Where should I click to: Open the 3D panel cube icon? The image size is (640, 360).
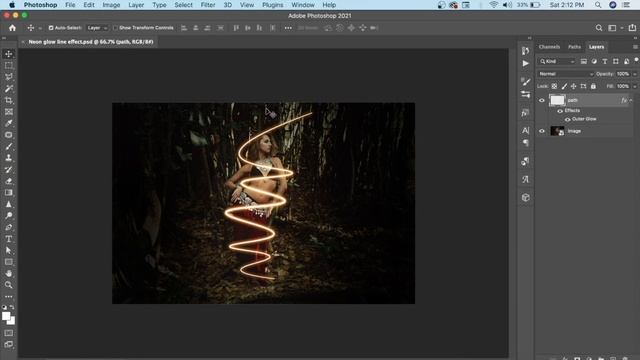[525, 198]
